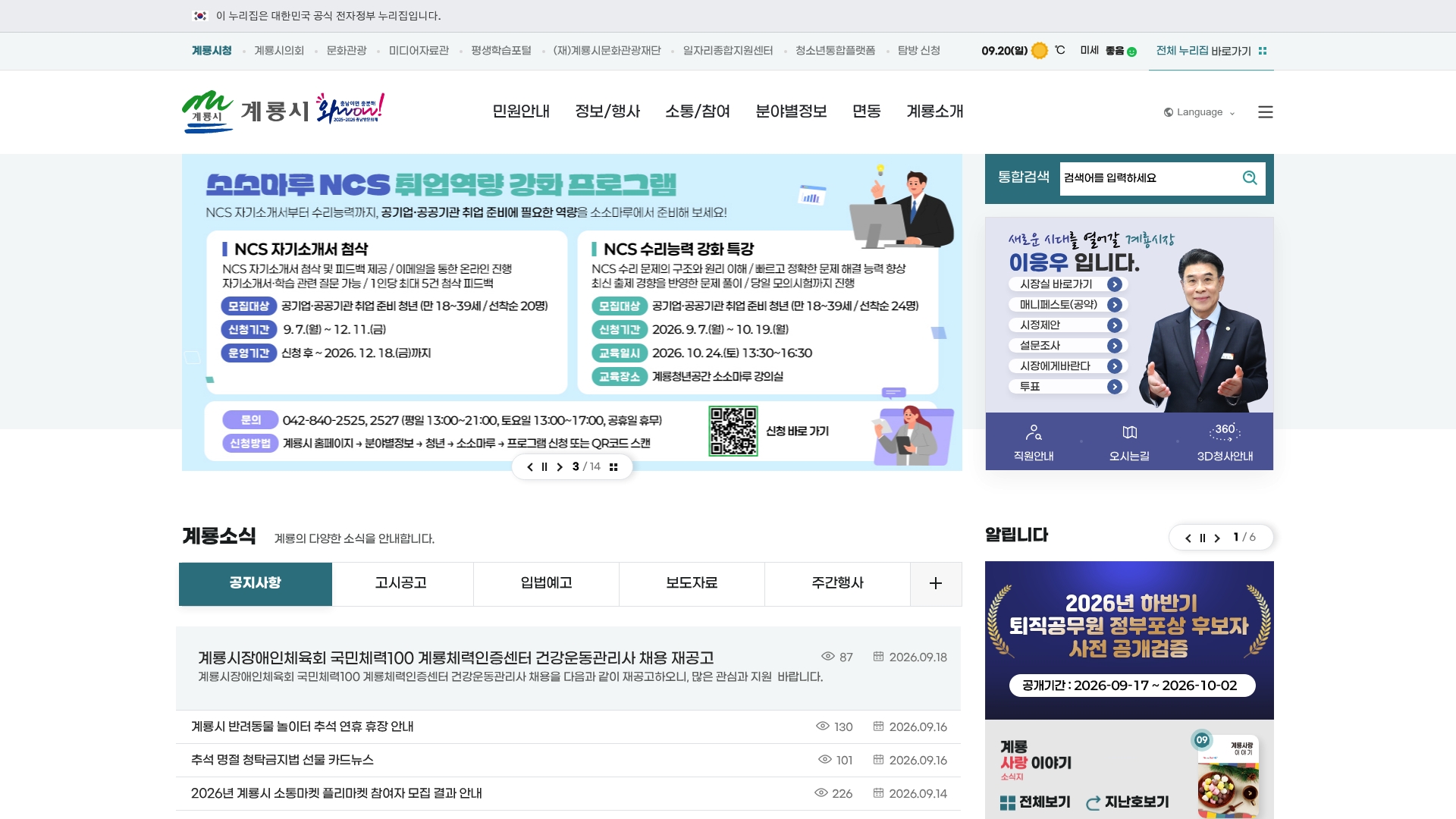Expand the Language dropdown

tap(1199, 112)
